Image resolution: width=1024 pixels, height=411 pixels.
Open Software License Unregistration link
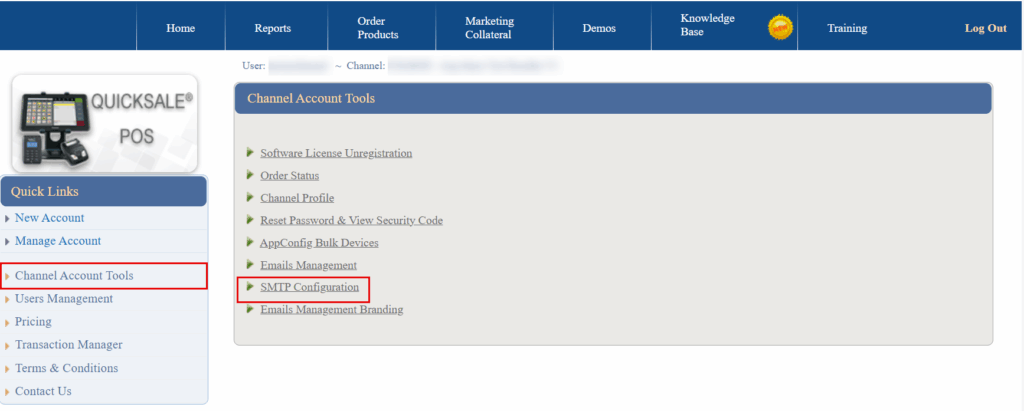point(336,153)
